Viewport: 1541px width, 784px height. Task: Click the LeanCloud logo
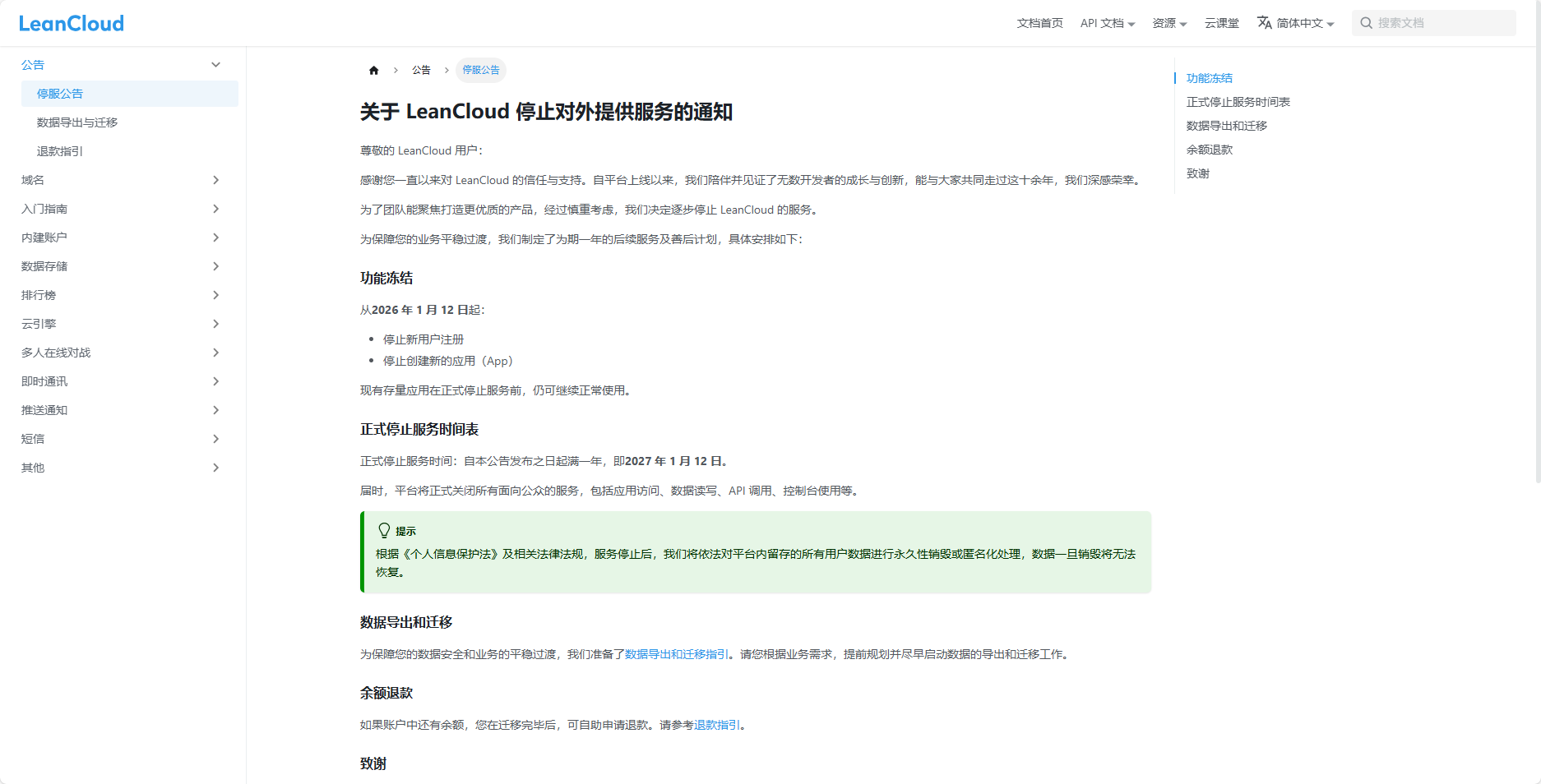(72, 24)
